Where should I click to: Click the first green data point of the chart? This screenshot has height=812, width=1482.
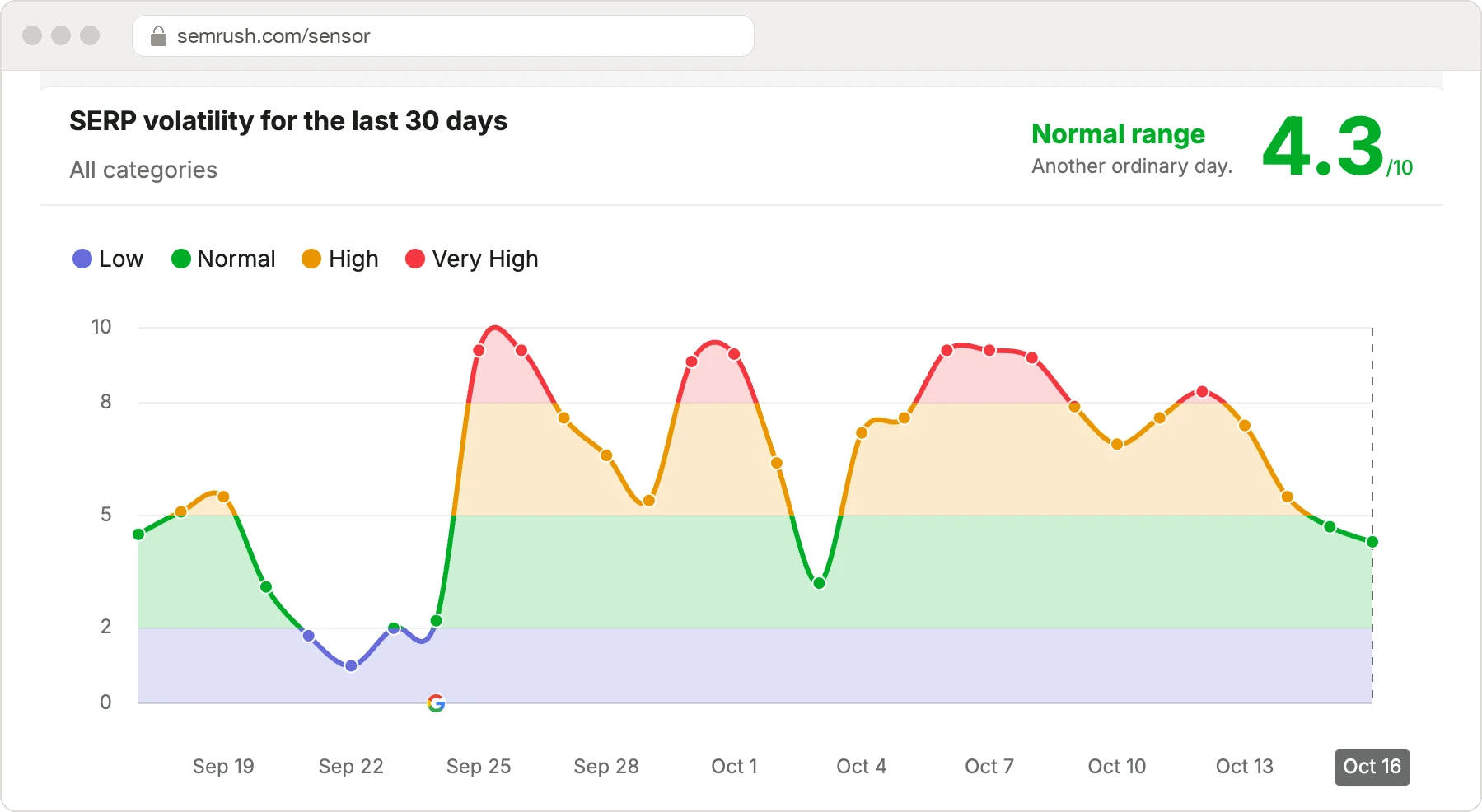pos(138,534)
